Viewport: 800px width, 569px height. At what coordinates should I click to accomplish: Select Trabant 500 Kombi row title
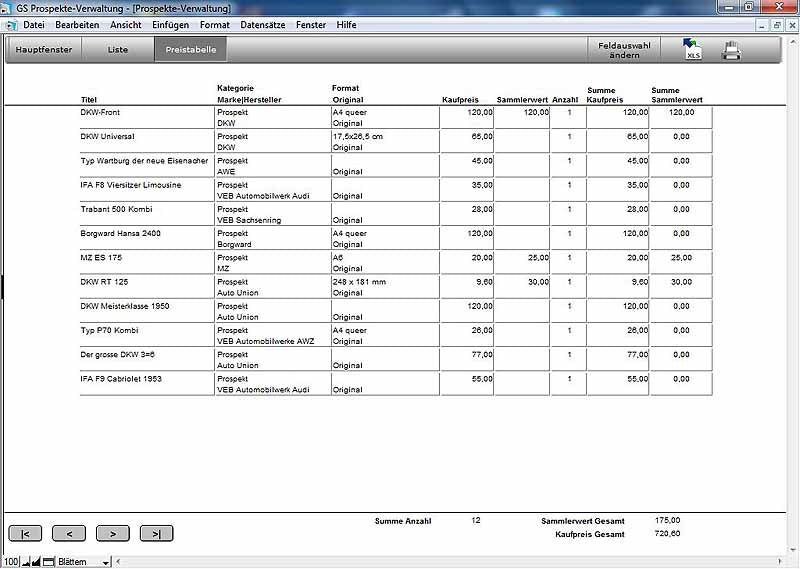(x=116, y=209)
